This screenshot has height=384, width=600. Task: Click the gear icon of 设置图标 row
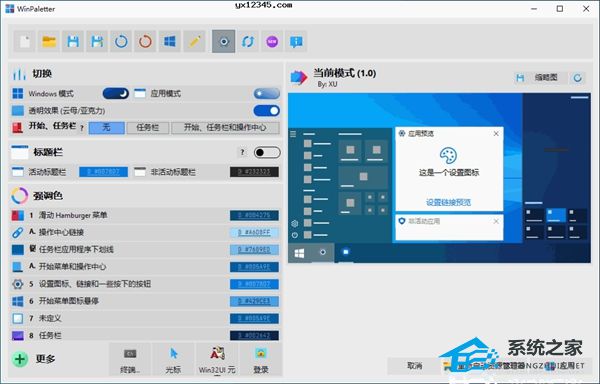click(x=18, y=284)
